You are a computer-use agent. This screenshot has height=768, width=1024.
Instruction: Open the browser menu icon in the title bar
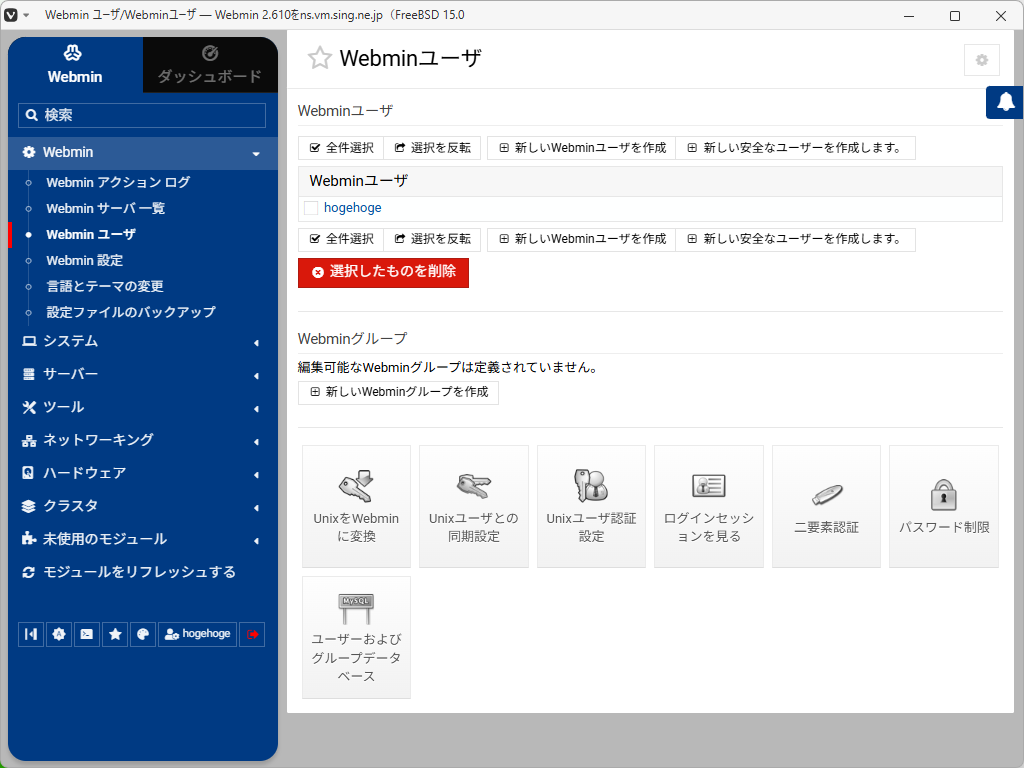[x=10, y=14]
